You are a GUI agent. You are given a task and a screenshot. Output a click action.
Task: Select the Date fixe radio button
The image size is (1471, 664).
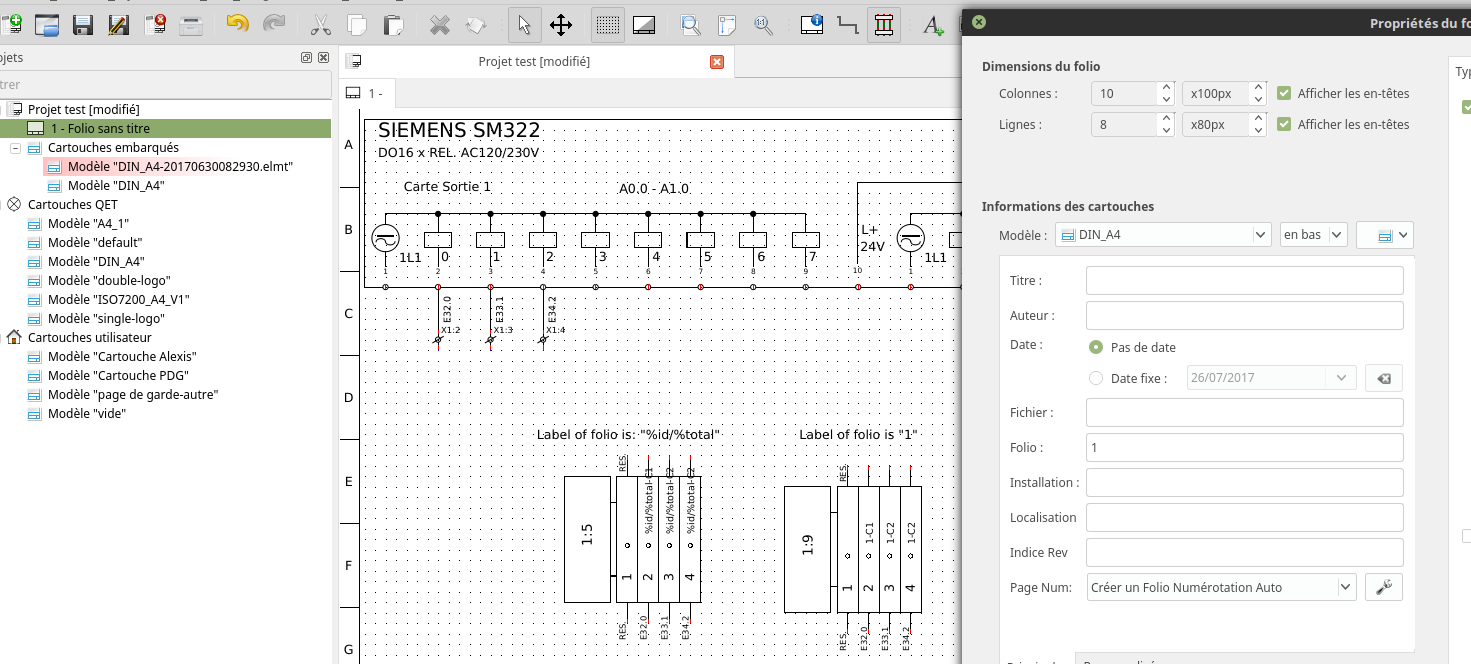tap(1096, 379)
